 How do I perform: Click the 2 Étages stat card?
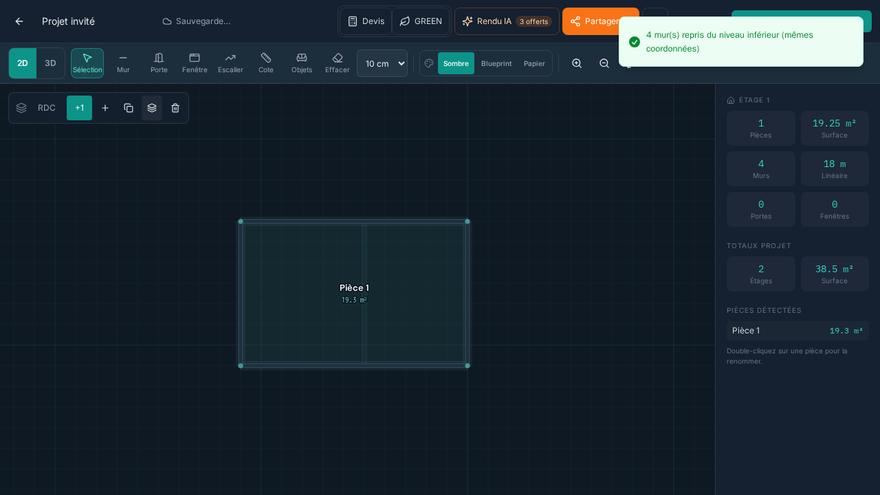pyautogui.click(x=760, y=274)
